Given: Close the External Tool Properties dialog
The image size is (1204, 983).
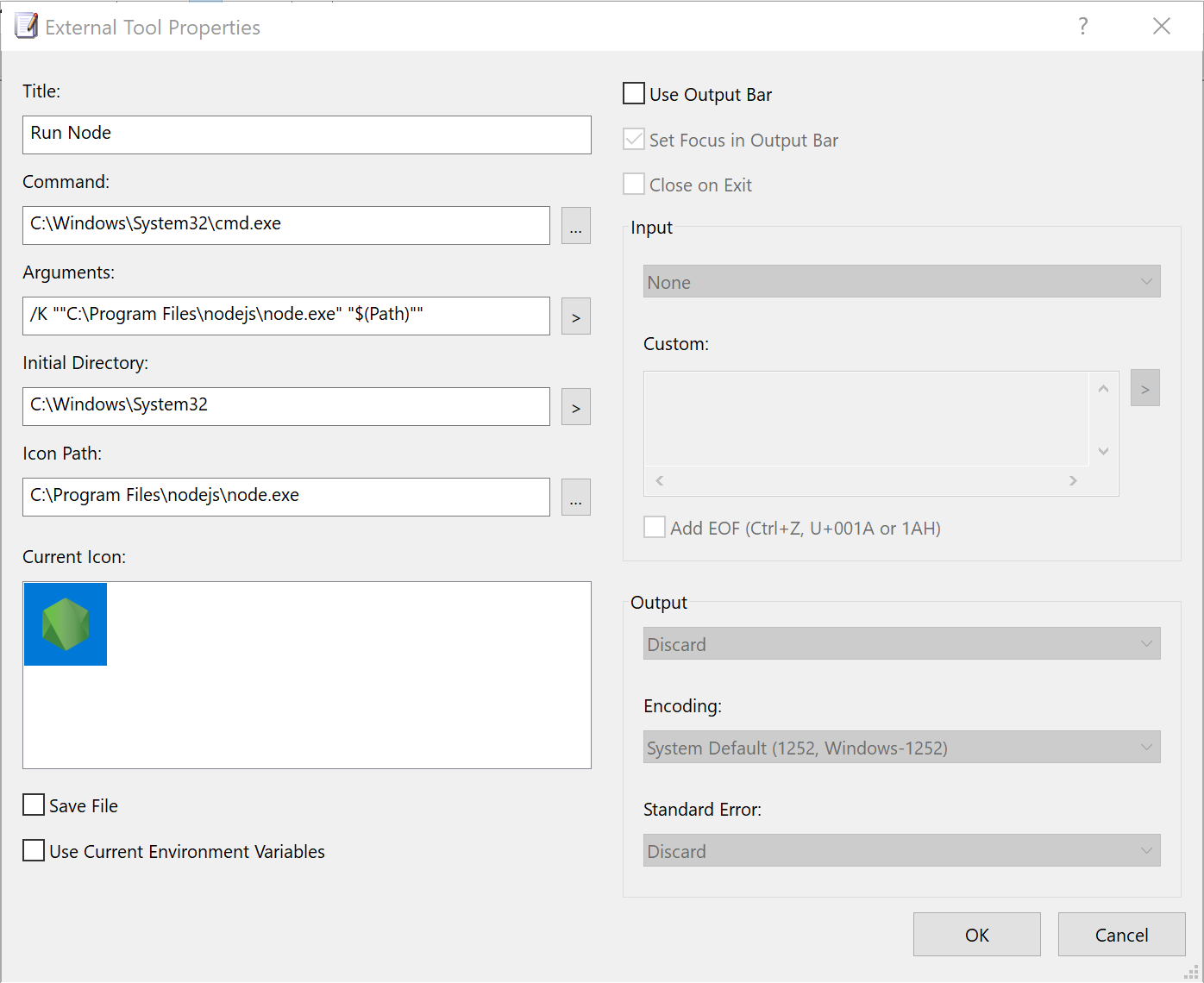Looking at the screenshot, I should point(1162,26).
